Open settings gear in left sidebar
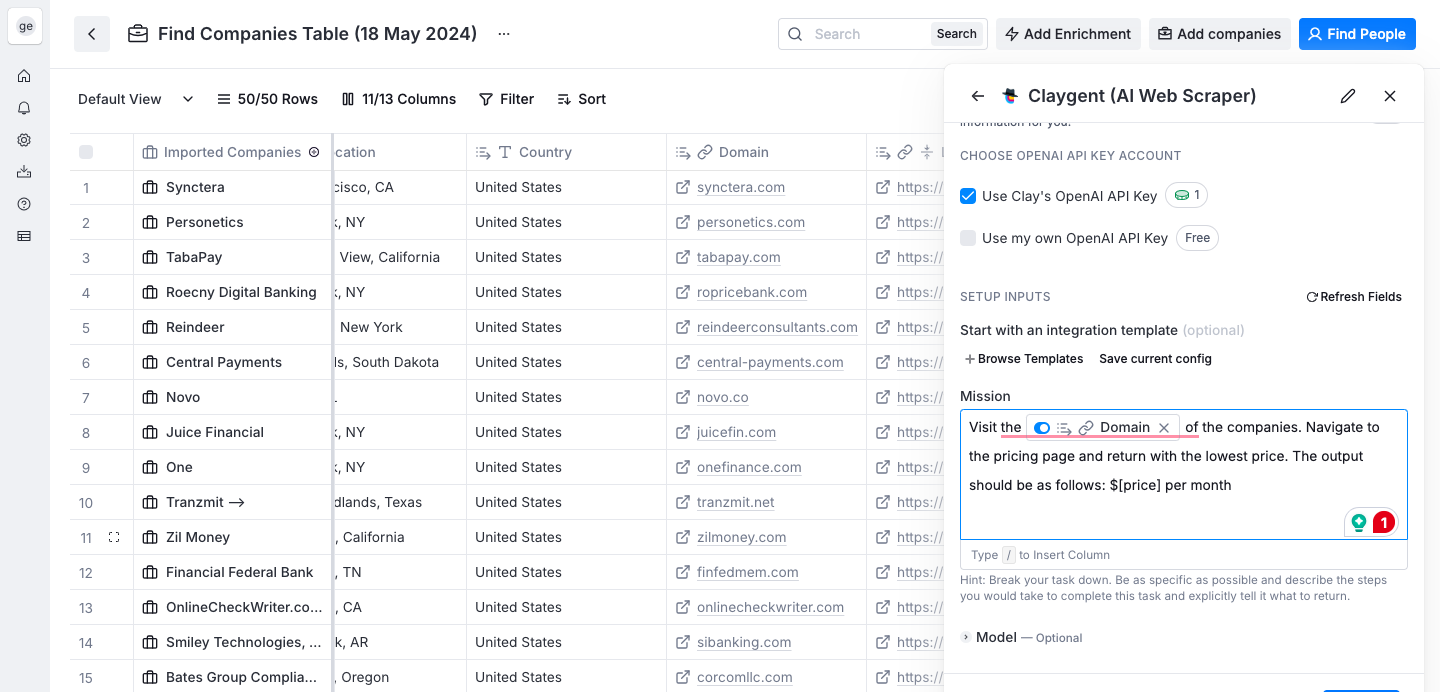 pyautogui.click(x=24, y=140)
